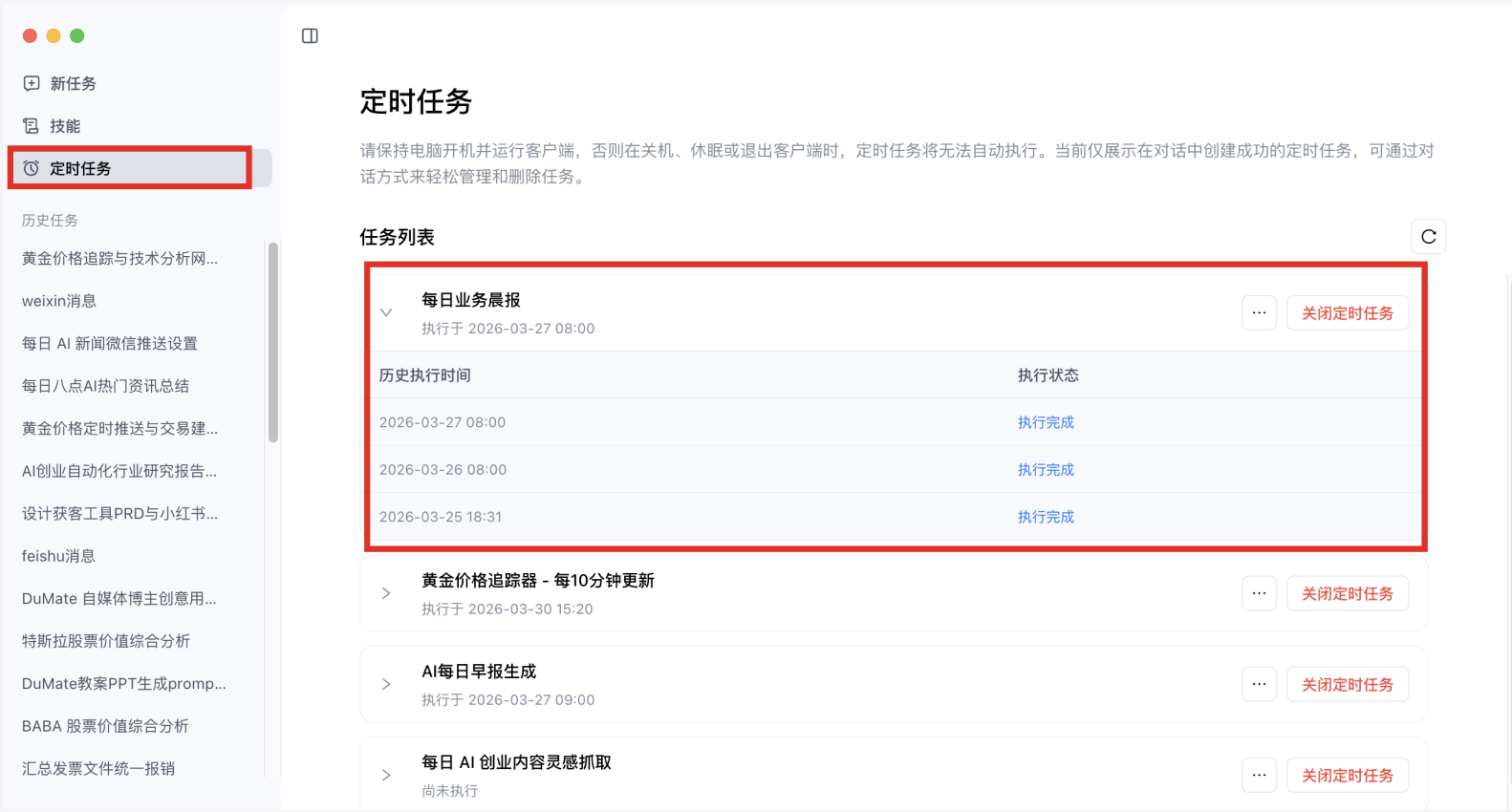Open 执行完成 link for 2026-03-27 08:00

point(1046,422)
